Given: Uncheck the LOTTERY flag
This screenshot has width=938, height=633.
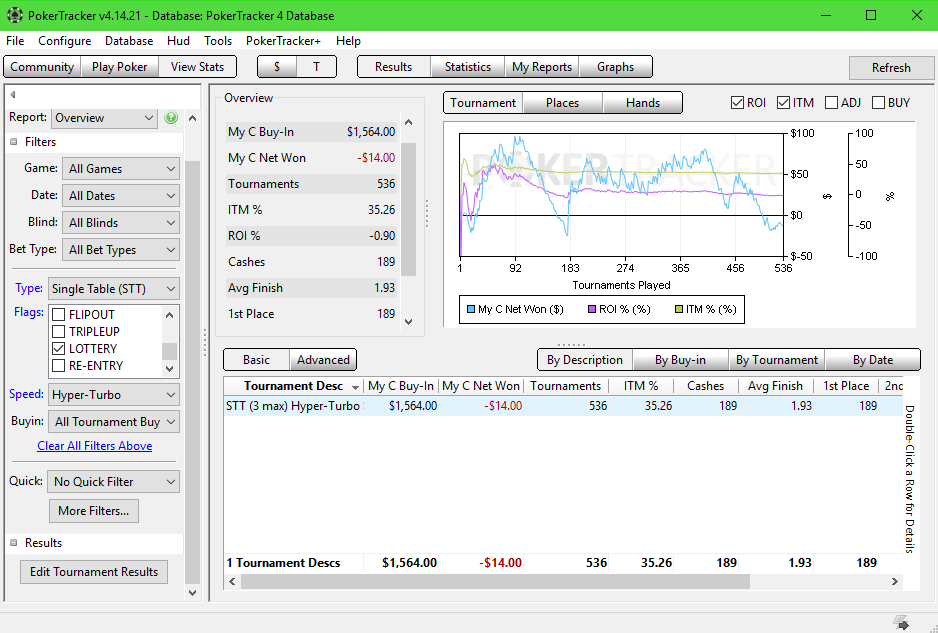Looking at the screenshot, I should (x=59, y=349).
